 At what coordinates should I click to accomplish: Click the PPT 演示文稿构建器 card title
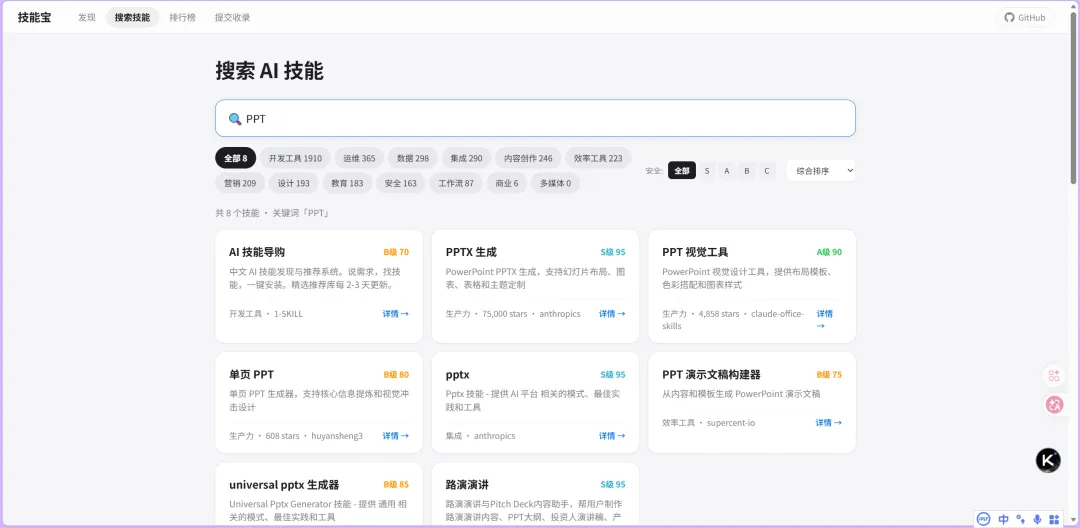pyautogui.click(x=712, y=374)
